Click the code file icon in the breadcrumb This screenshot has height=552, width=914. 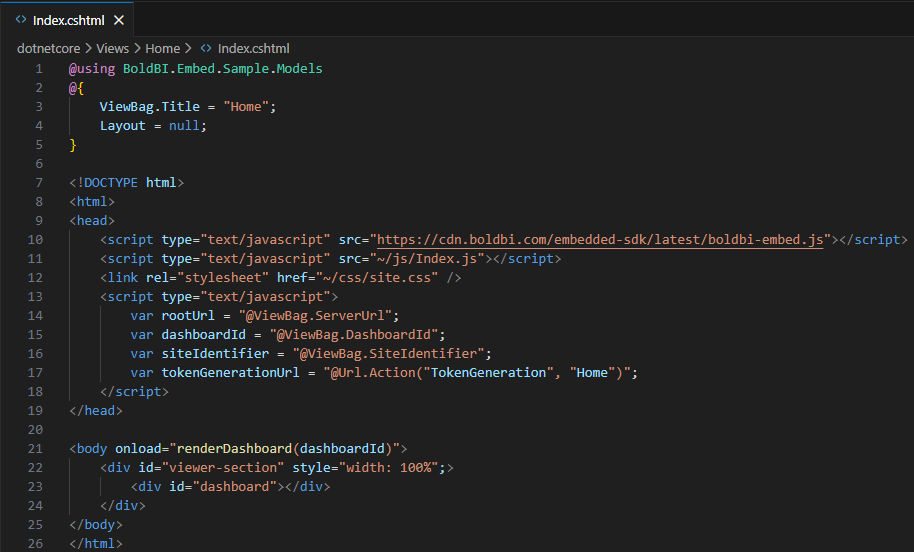pyautogui.click(x=206, y=48)
